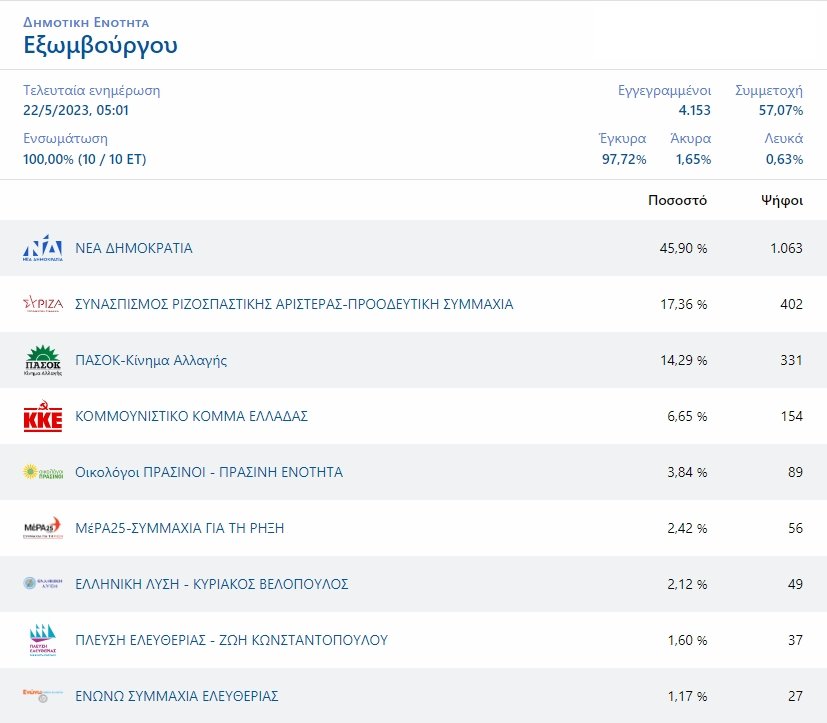Click the Ποσοστό column header
The height and width of the screenshot is (723, 827).
point(677,200)
